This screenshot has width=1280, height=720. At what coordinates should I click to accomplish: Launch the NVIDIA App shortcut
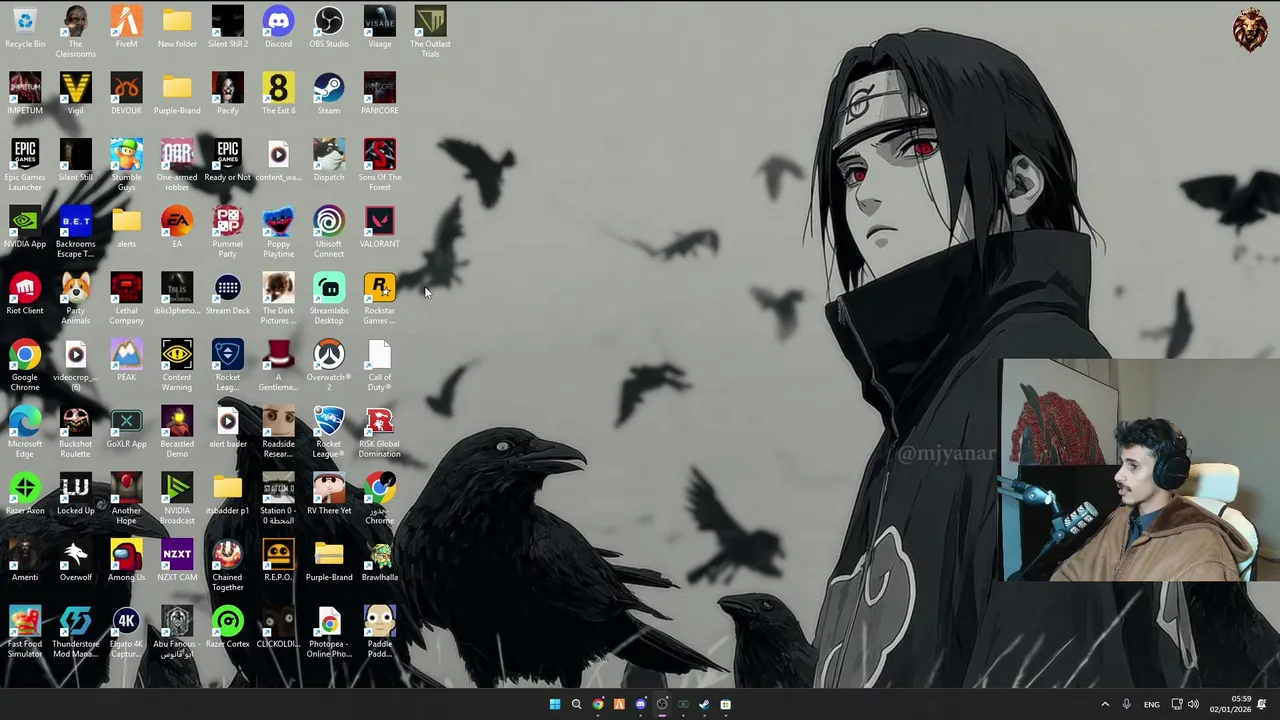click(x=25, y=229)
